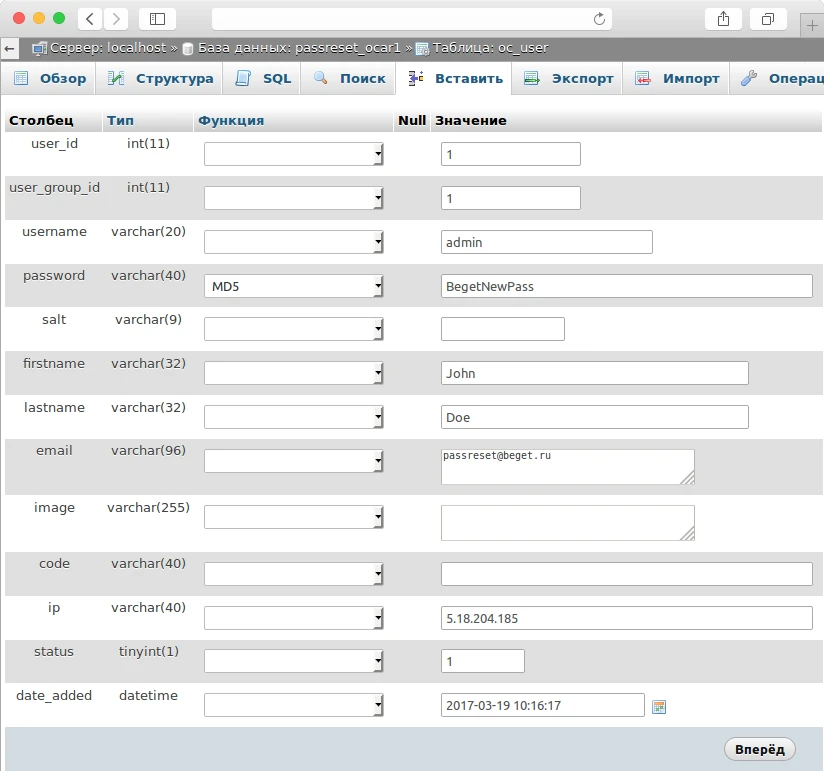Open the calendar picker beside date_added
The height and width of the screenshot is (771, 824).
pos(658,707)
